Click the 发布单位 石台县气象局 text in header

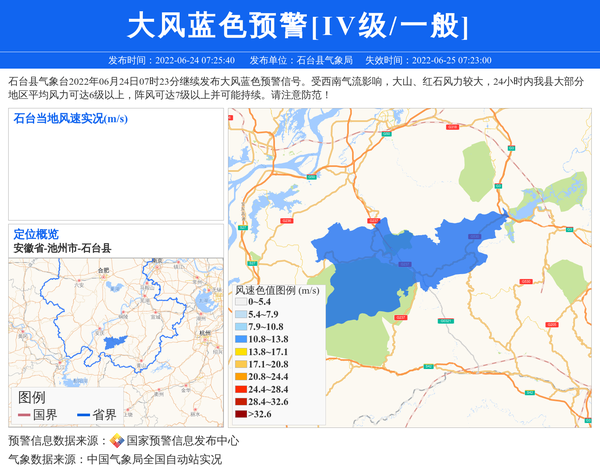tap(301, 60)
